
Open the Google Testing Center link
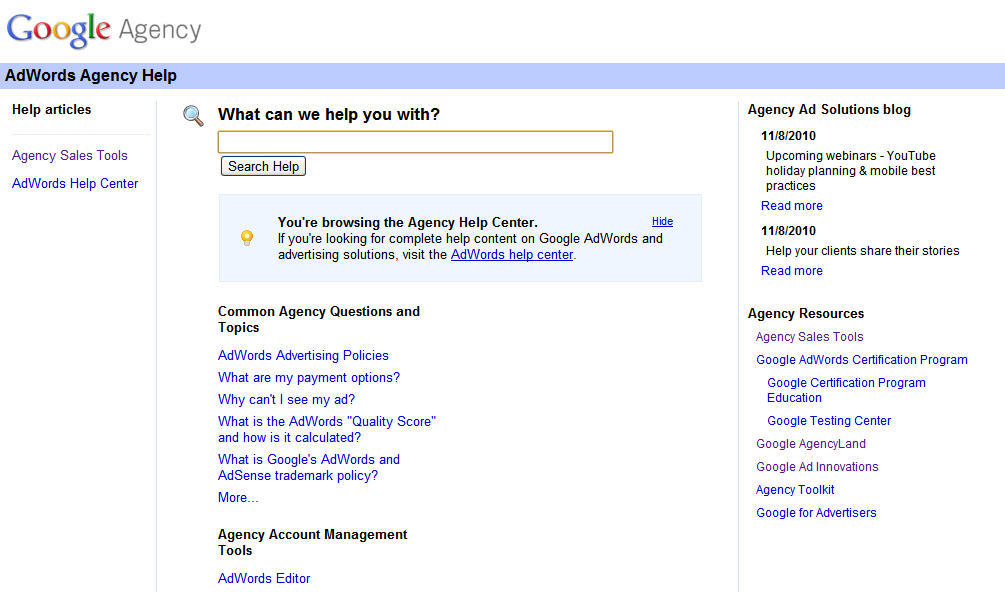[829, 421]
